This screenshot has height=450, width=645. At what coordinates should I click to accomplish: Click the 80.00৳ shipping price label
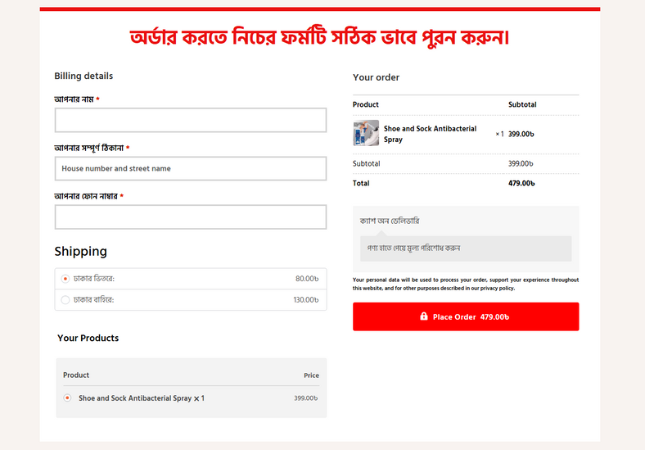[306, 279]
